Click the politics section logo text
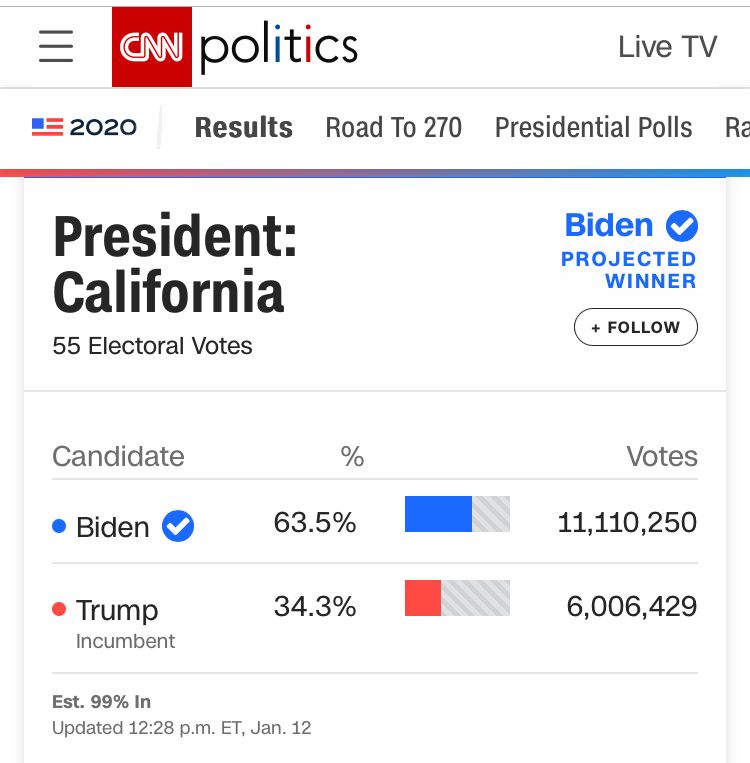Image resolution: width=750 pixels, height=763 pixels. (x=278, y=47)
